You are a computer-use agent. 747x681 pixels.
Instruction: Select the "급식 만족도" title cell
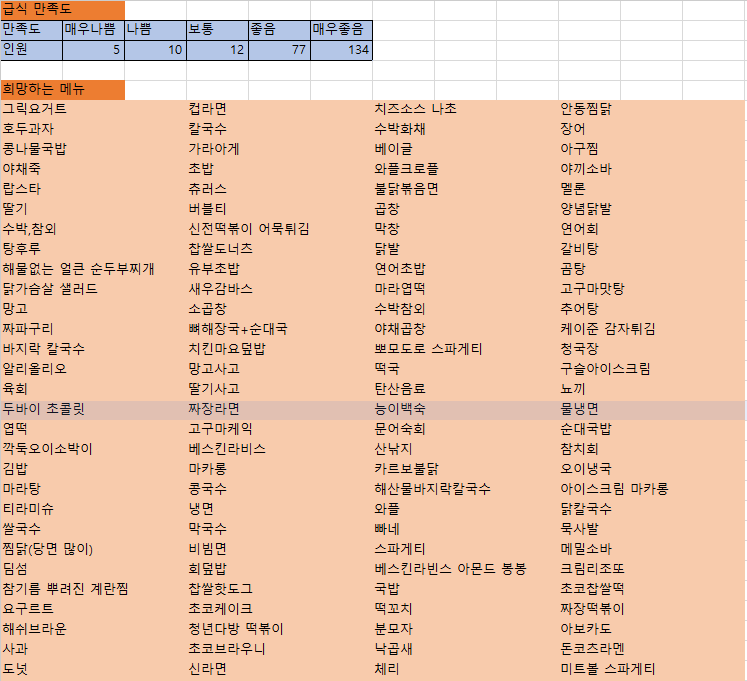[62, 9]
